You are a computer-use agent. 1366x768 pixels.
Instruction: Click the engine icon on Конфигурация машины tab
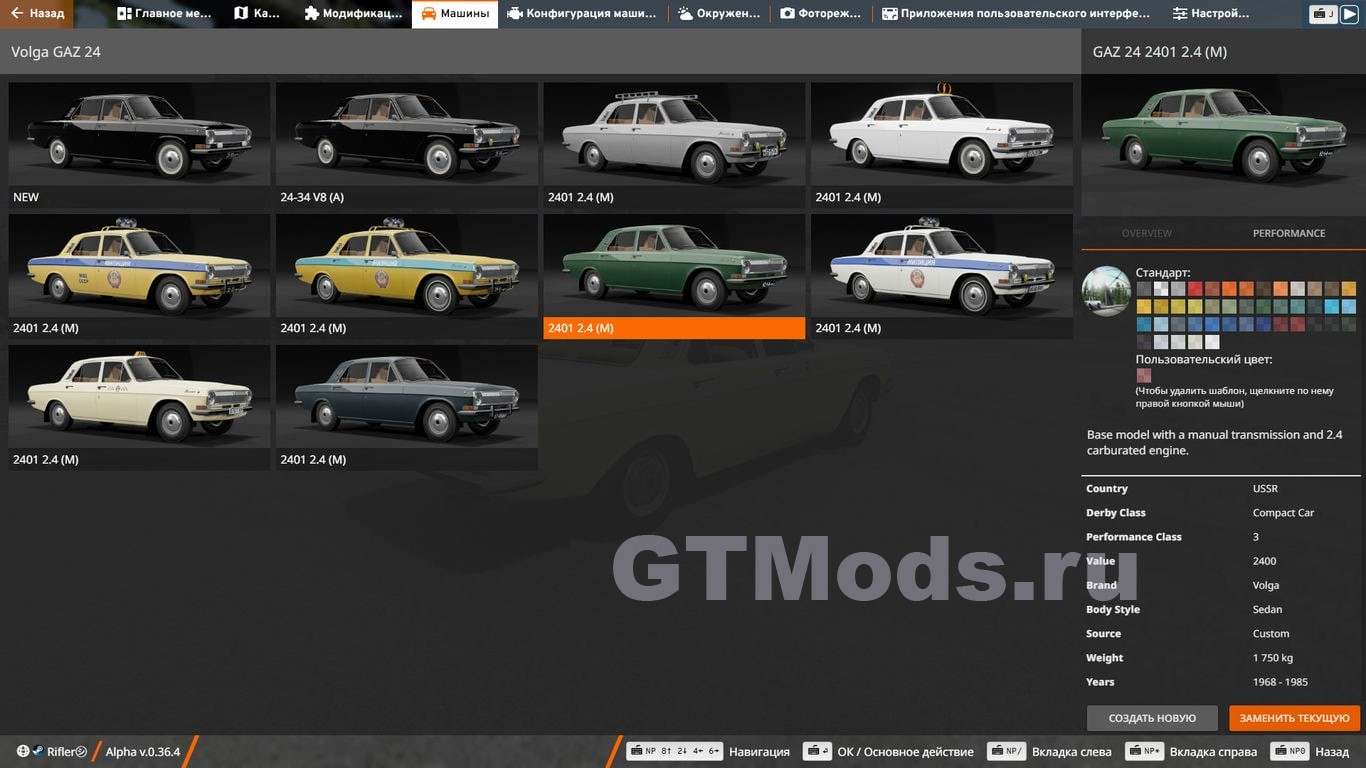tap(514, 14)
